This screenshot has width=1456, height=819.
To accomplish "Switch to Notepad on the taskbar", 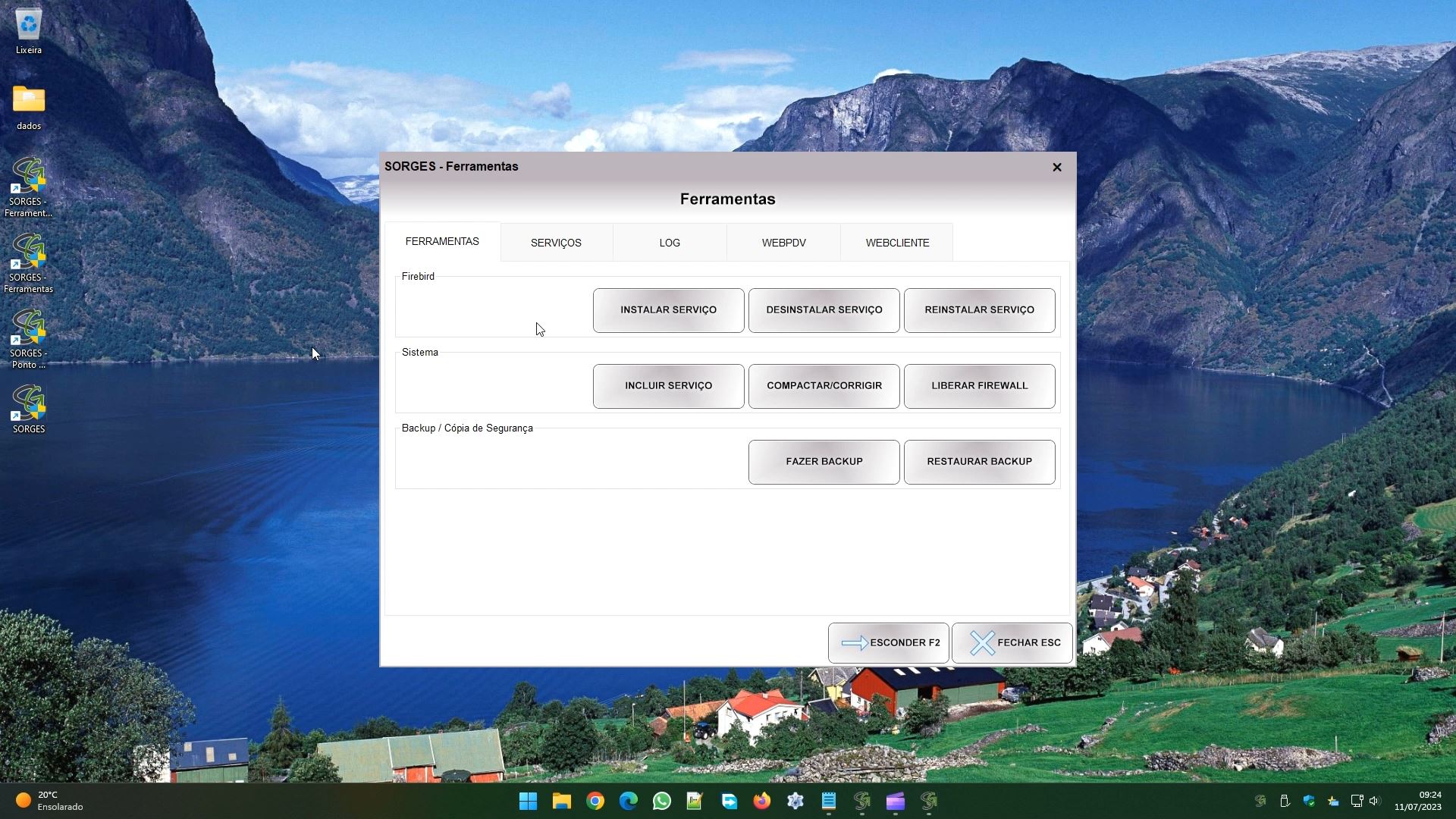I will [828, 801].
